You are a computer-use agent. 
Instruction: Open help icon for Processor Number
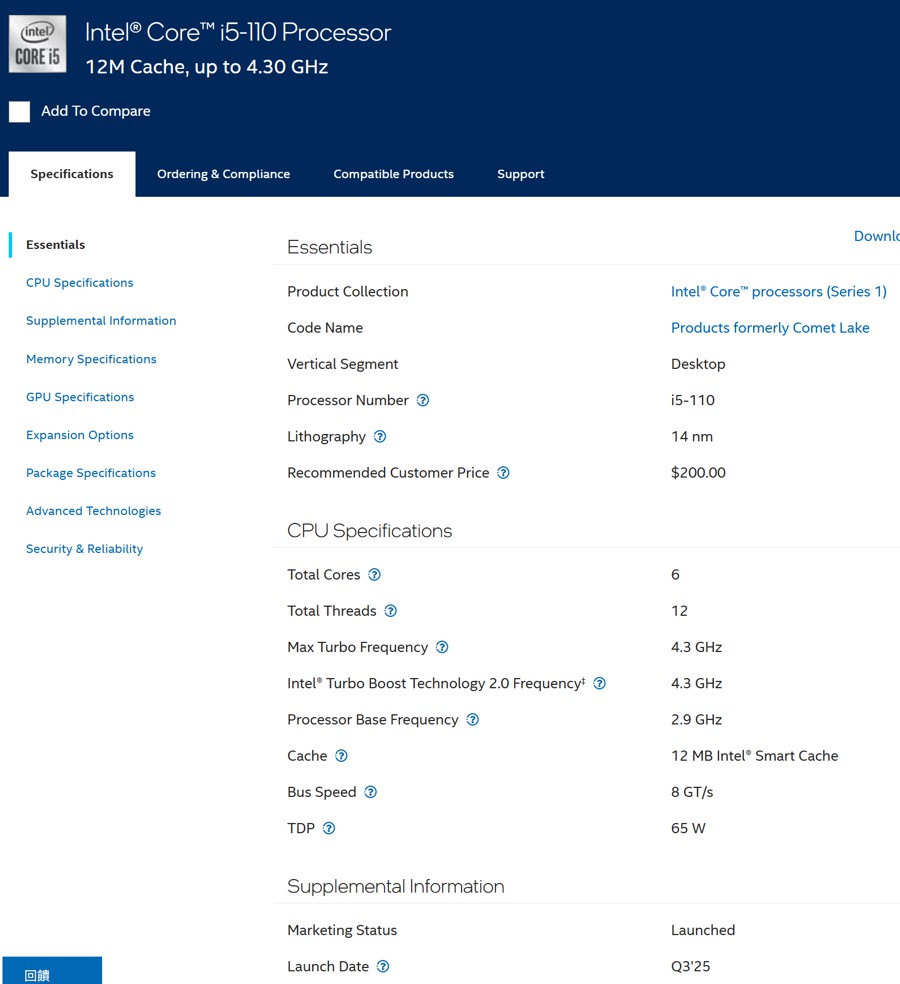(423, 400)
